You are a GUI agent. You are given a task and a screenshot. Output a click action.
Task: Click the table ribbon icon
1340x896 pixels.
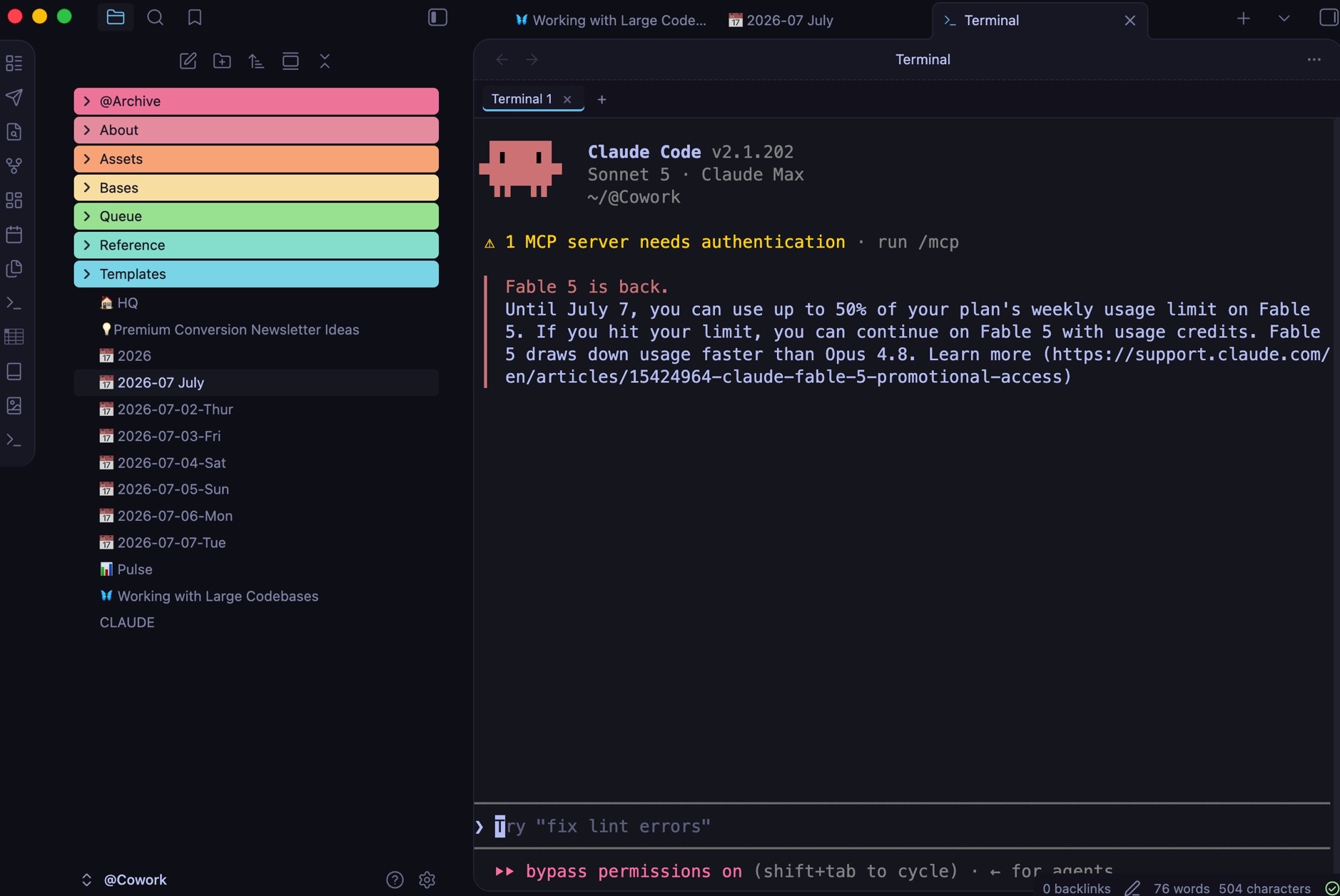(14, 337)
